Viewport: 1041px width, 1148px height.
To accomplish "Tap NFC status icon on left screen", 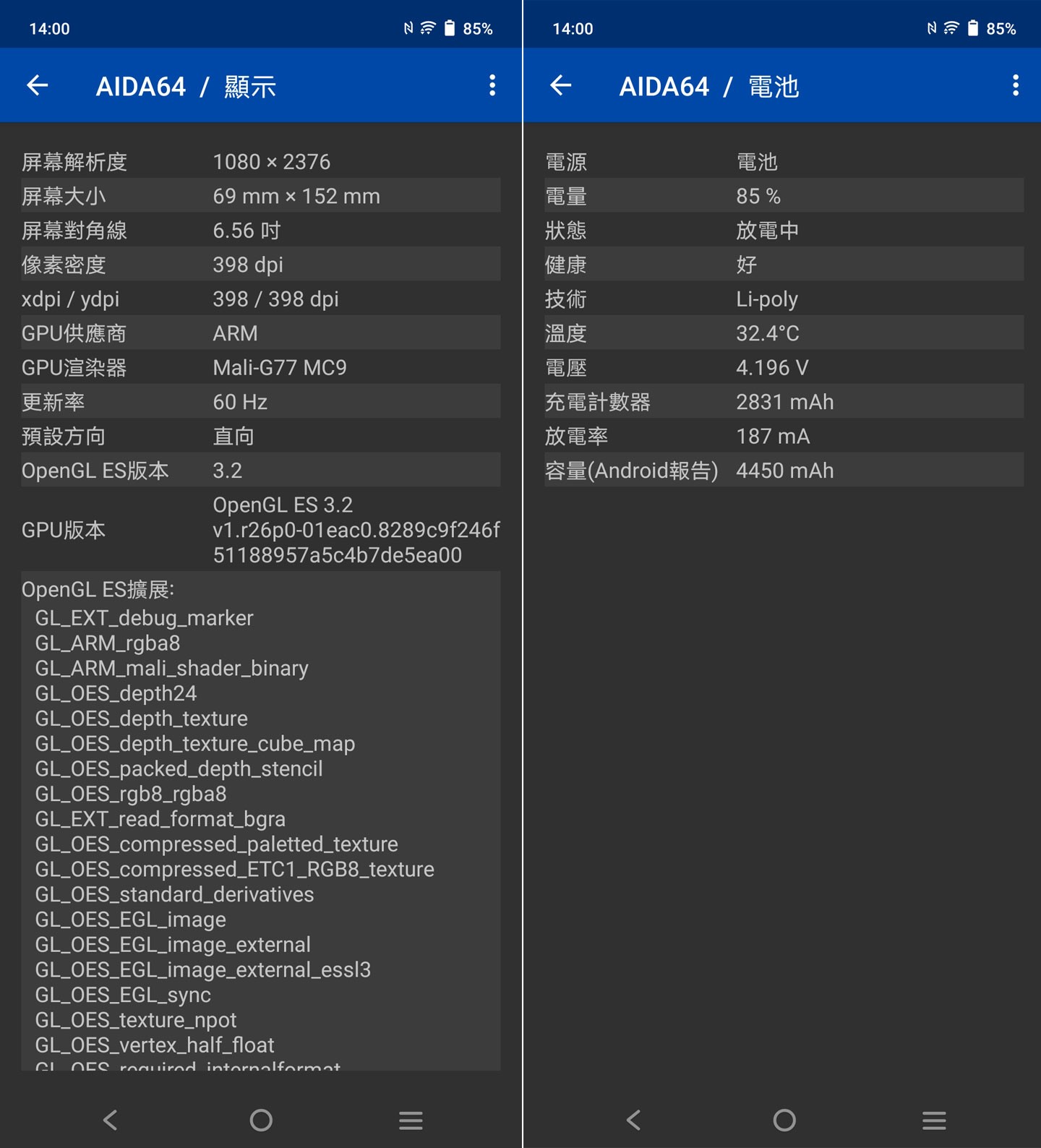I will pyautogui.click(x=408, y=28).
